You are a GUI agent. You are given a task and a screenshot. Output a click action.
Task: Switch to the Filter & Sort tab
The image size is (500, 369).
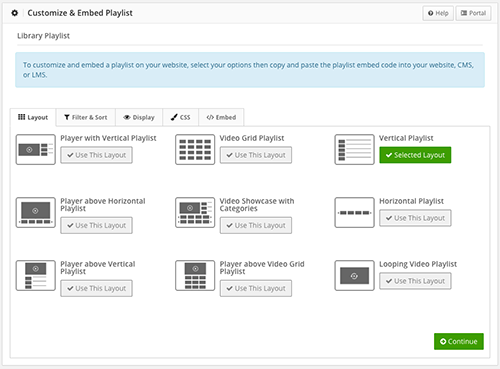[86, 117]
